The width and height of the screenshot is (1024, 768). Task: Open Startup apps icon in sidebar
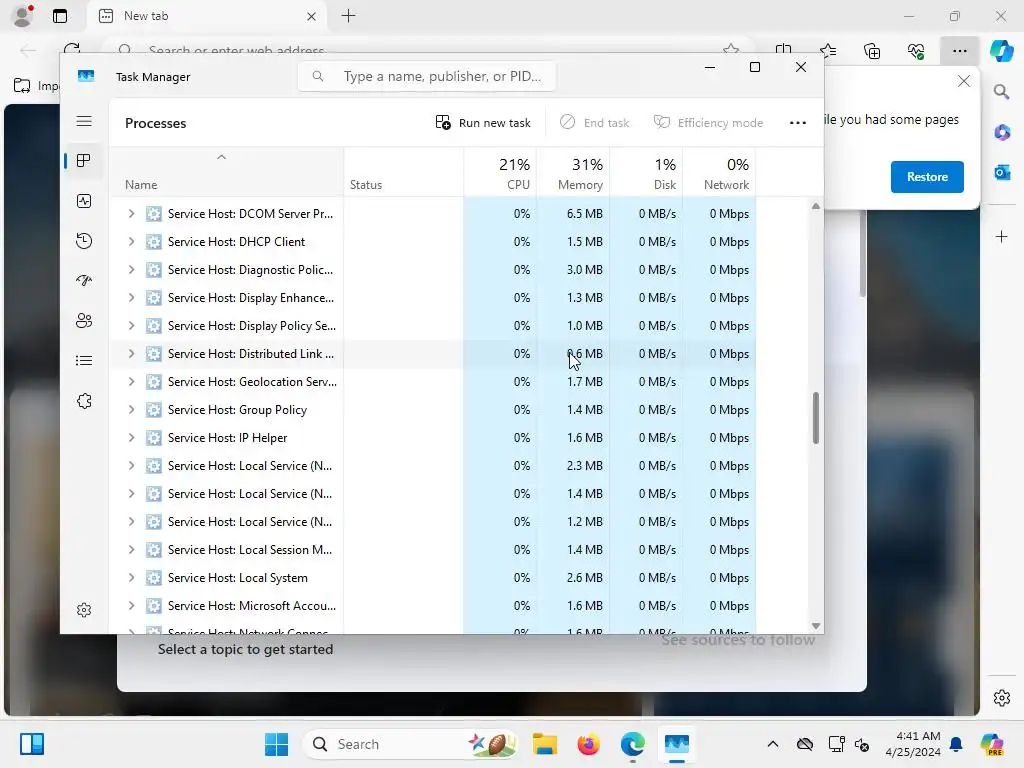click(84, 281)
